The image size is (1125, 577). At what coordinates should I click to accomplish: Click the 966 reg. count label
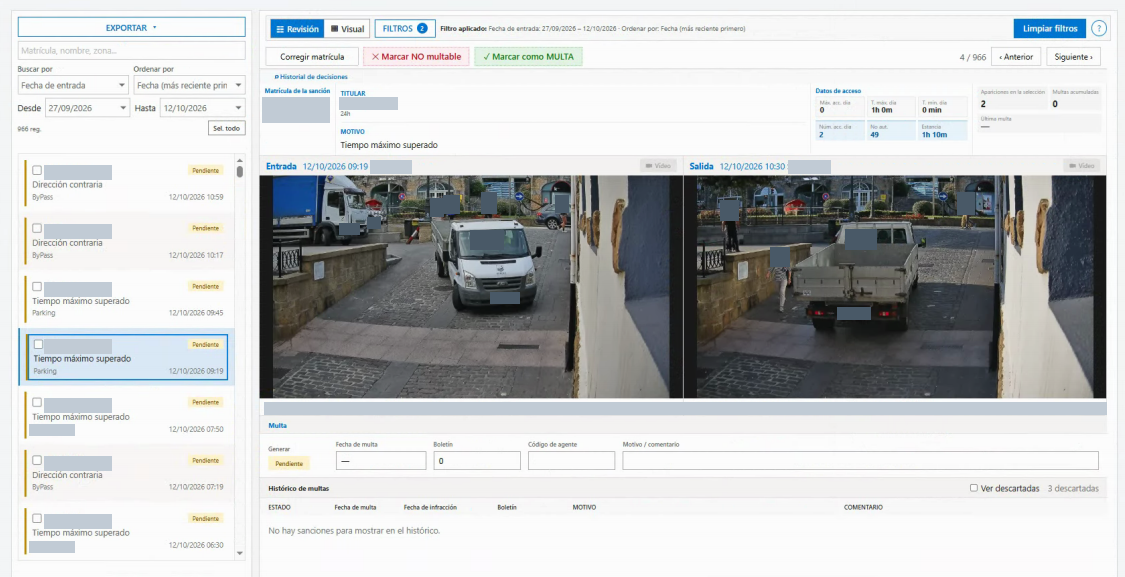pyautogui.click(x=29, y=129)
